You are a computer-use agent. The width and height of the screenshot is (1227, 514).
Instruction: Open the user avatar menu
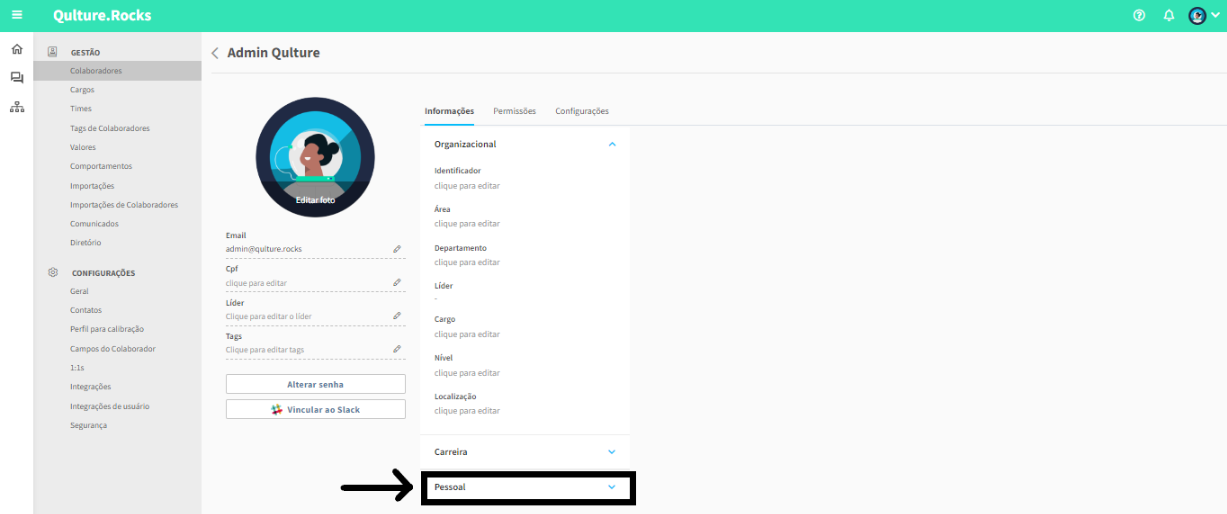point(1203,16)
